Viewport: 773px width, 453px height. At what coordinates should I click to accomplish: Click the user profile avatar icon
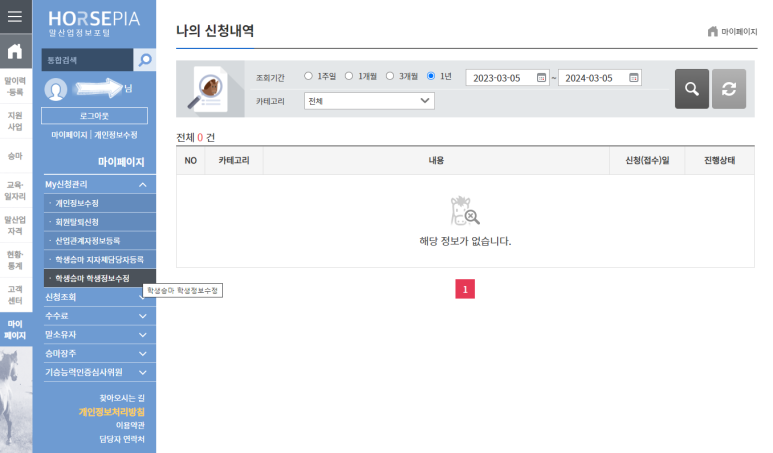click(x=56, y=89)
